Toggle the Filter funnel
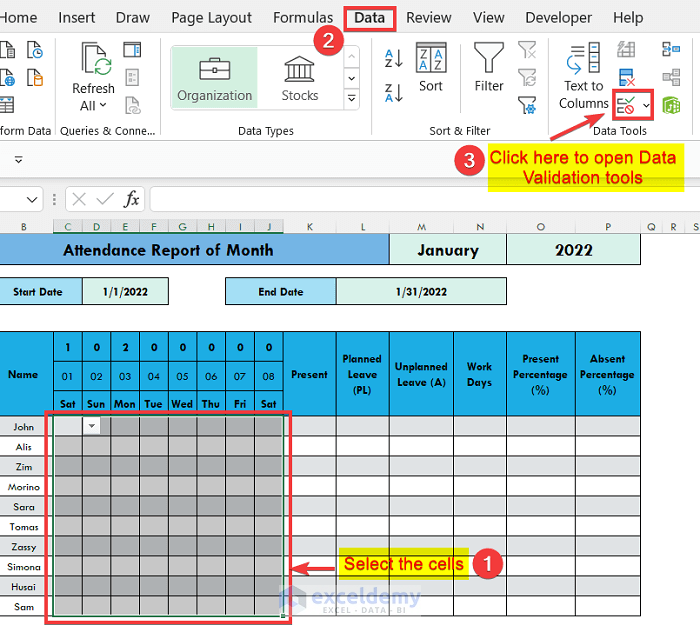Screen dimensions: 700x632 click(489, 67)
